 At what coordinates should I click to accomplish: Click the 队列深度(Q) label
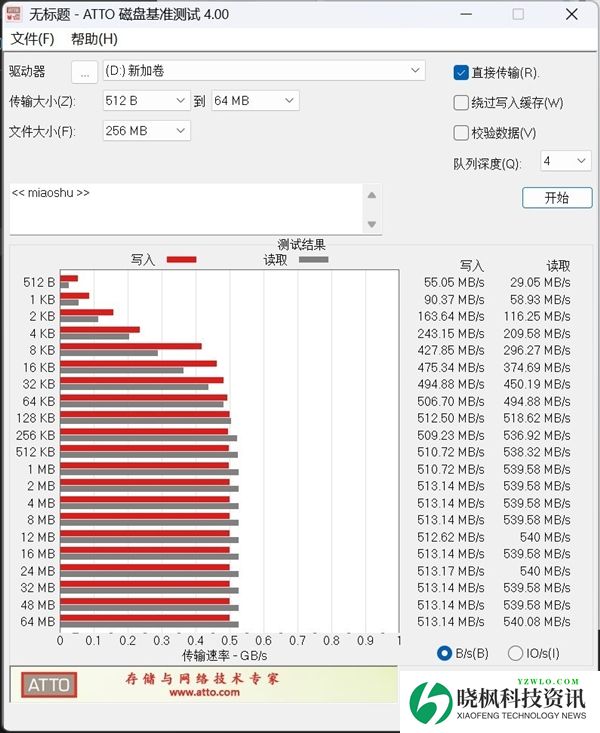pos(487,164)
